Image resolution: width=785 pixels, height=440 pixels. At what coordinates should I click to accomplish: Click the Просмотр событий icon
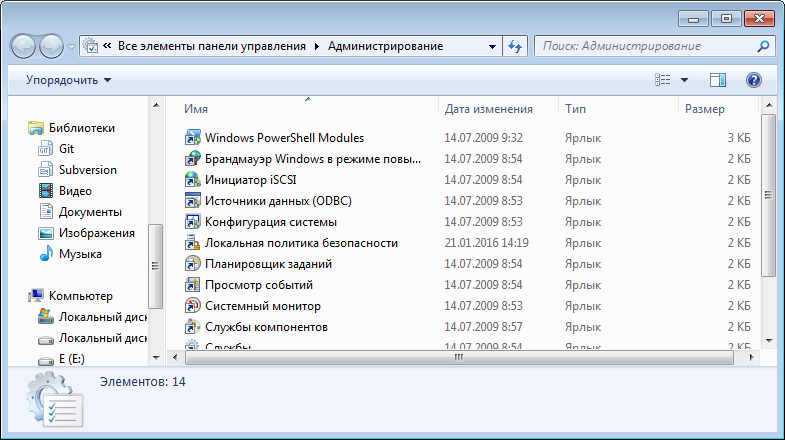point(192,285)
